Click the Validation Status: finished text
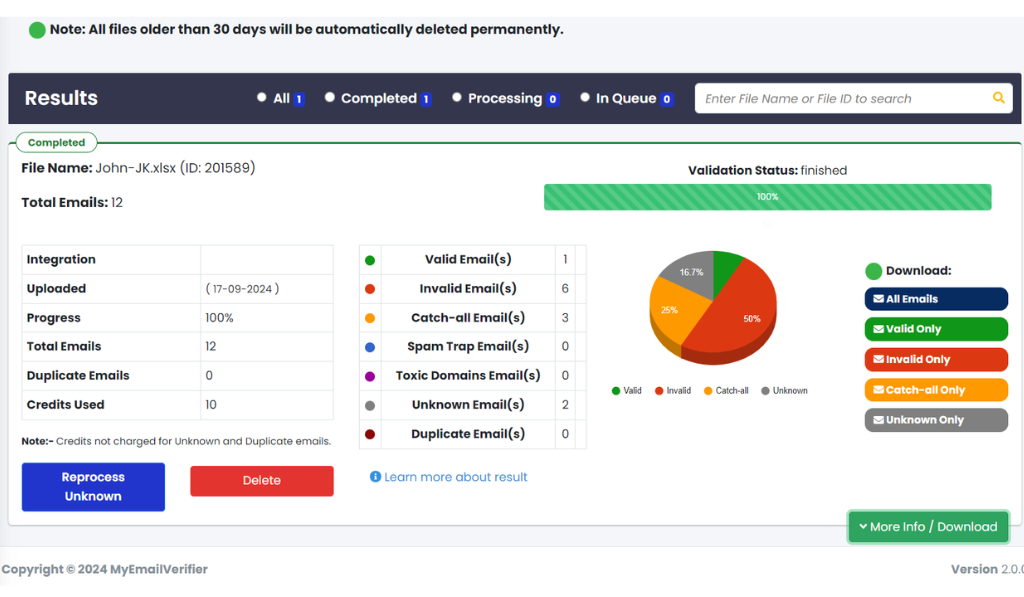 click(767, 170)
